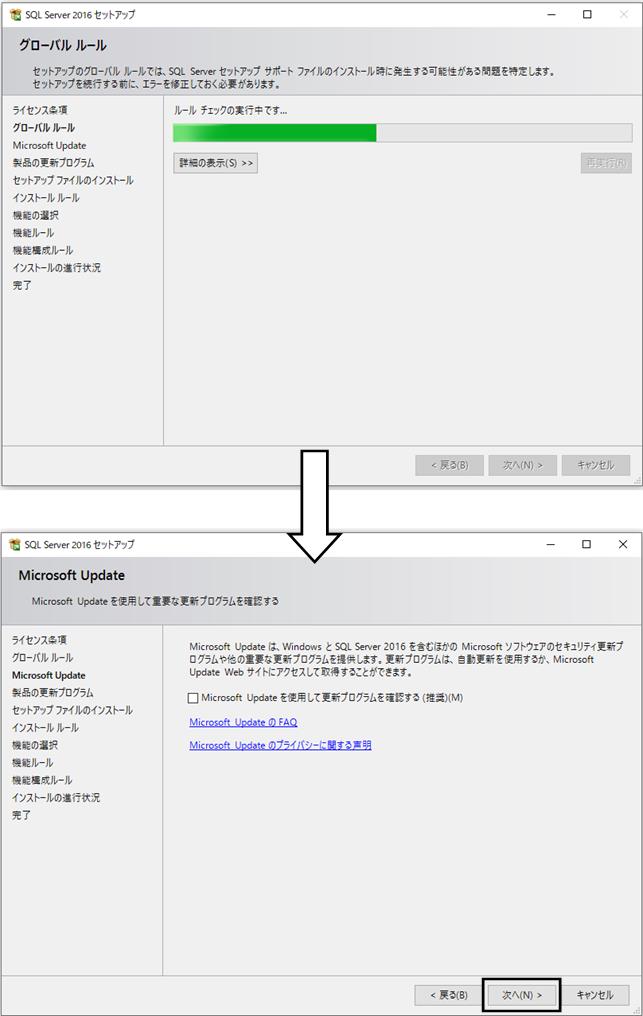Image resolution: width=643 pixels, height=1016 pixels.
Task: Enable Microsoft Update check checkbox (推奨)
Action: click(193, 698)
